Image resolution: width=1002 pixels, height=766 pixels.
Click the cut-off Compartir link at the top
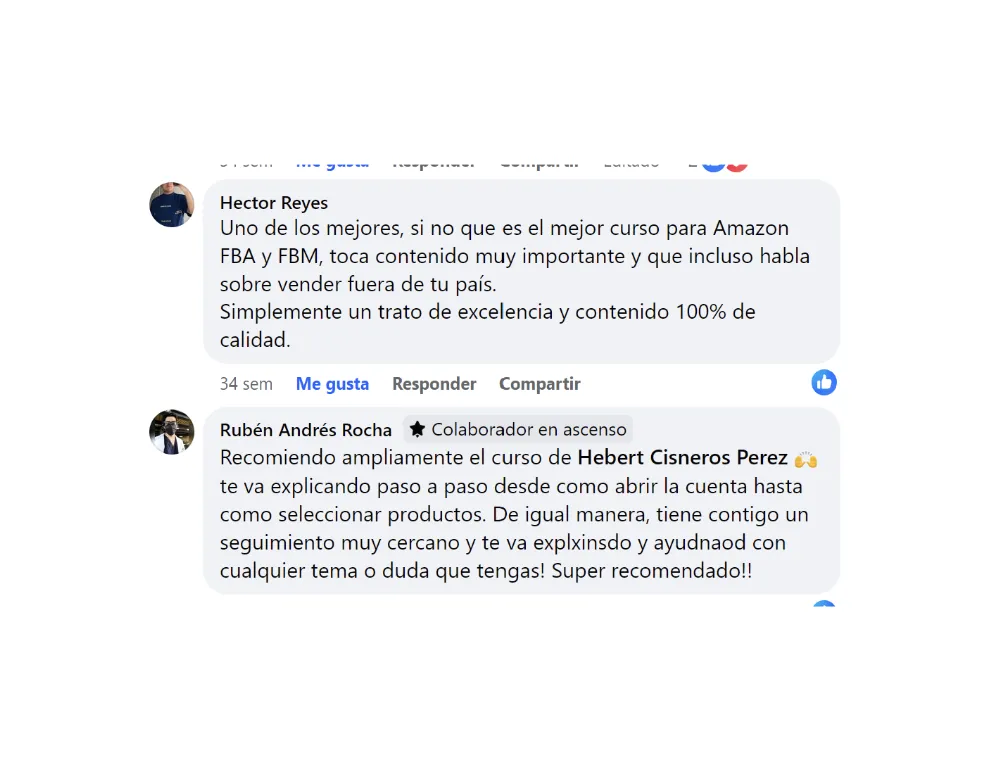click(x=539, y=164)
